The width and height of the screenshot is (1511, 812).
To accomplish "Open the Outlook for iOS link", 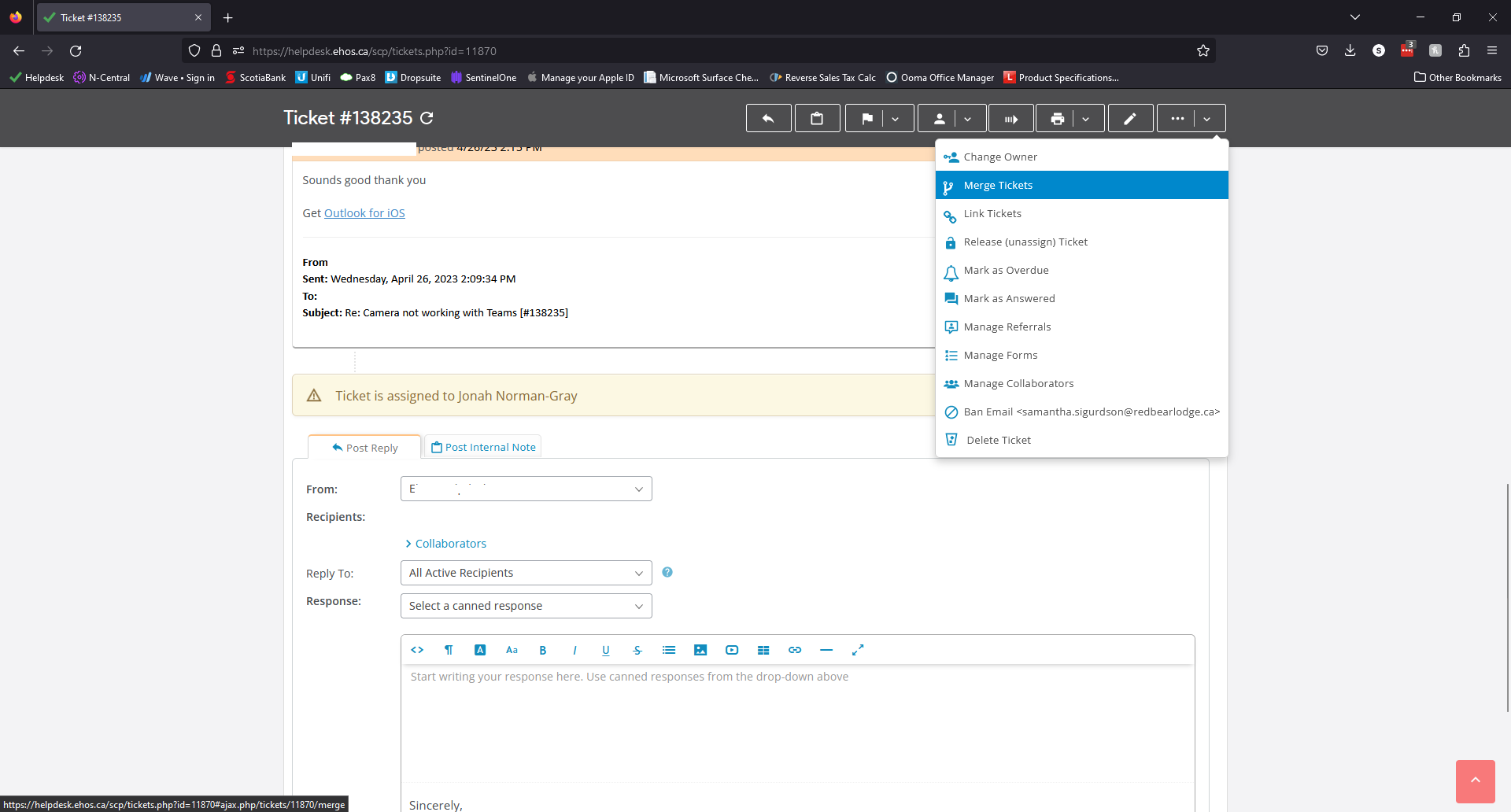I will point(364,213).
